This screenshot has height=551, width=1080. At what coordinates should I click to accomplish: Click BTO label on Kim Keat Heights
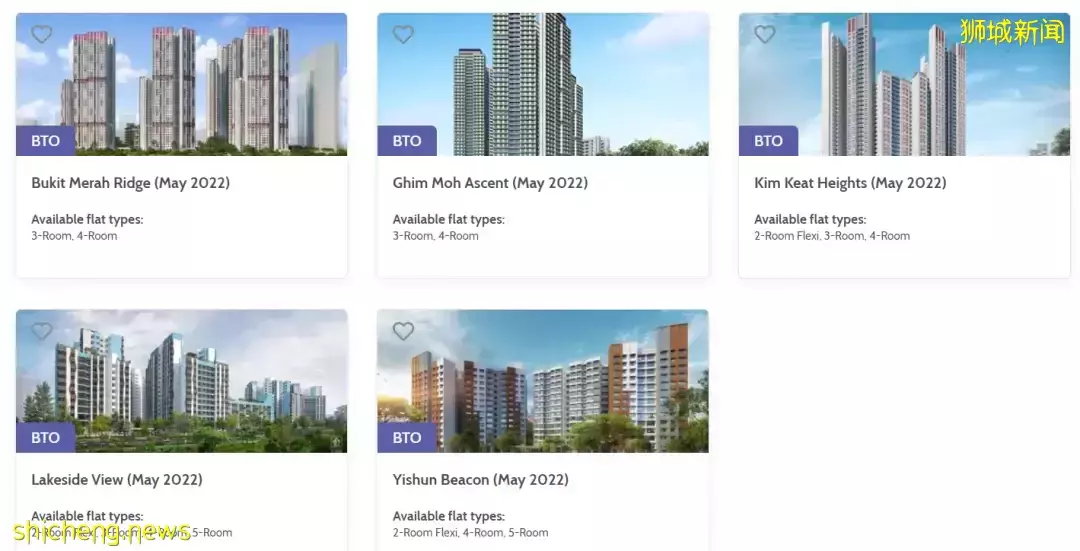tap(769, 141)
